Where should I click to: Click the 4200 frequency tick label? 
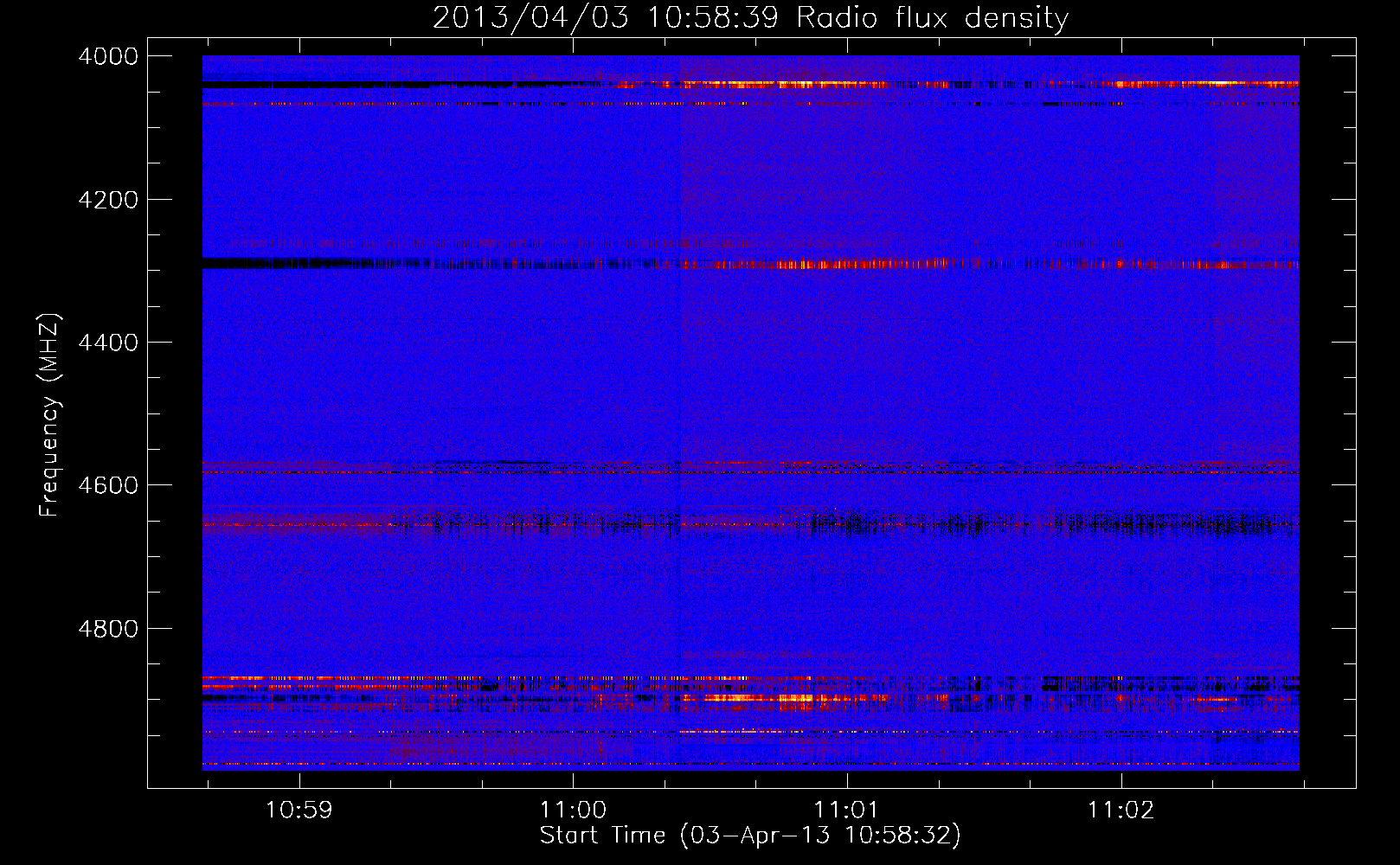[x=108, y=200]
